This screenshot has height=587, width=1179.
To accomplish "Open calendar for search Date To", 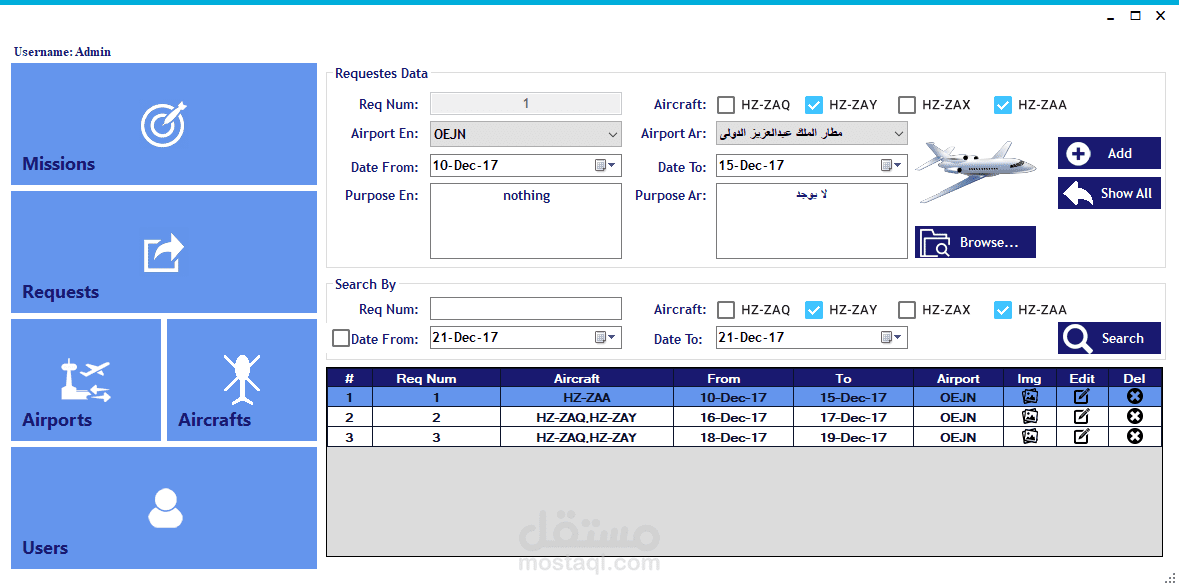I will click(891, 337).
